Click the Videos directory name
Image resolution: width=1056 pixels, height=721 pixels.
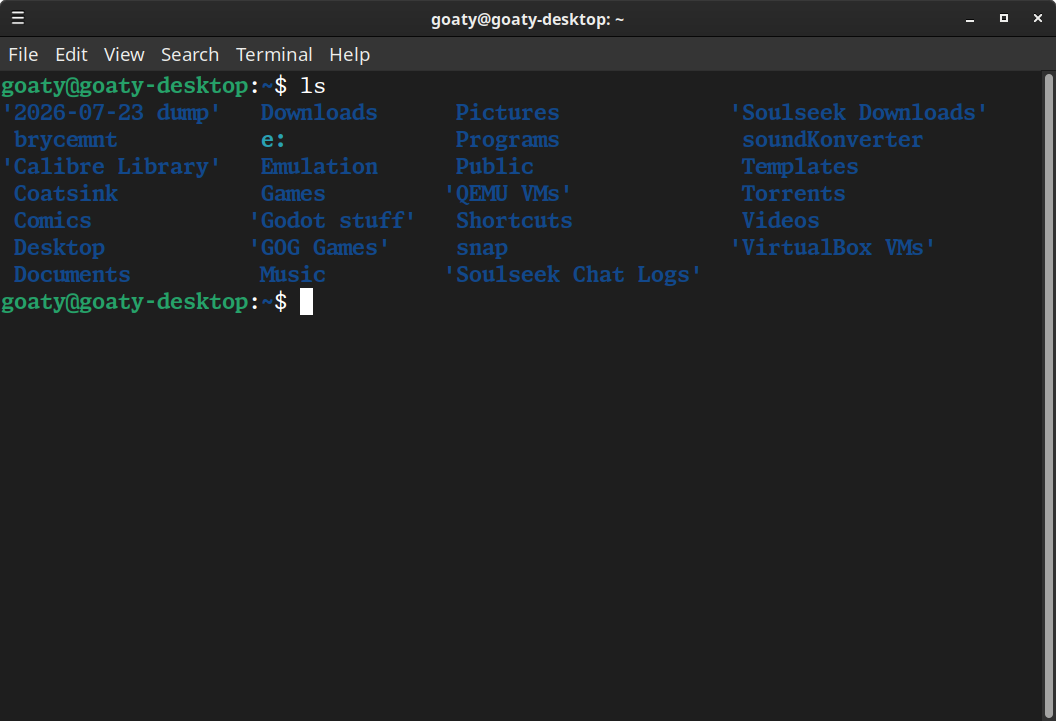[x=780, y=220]
